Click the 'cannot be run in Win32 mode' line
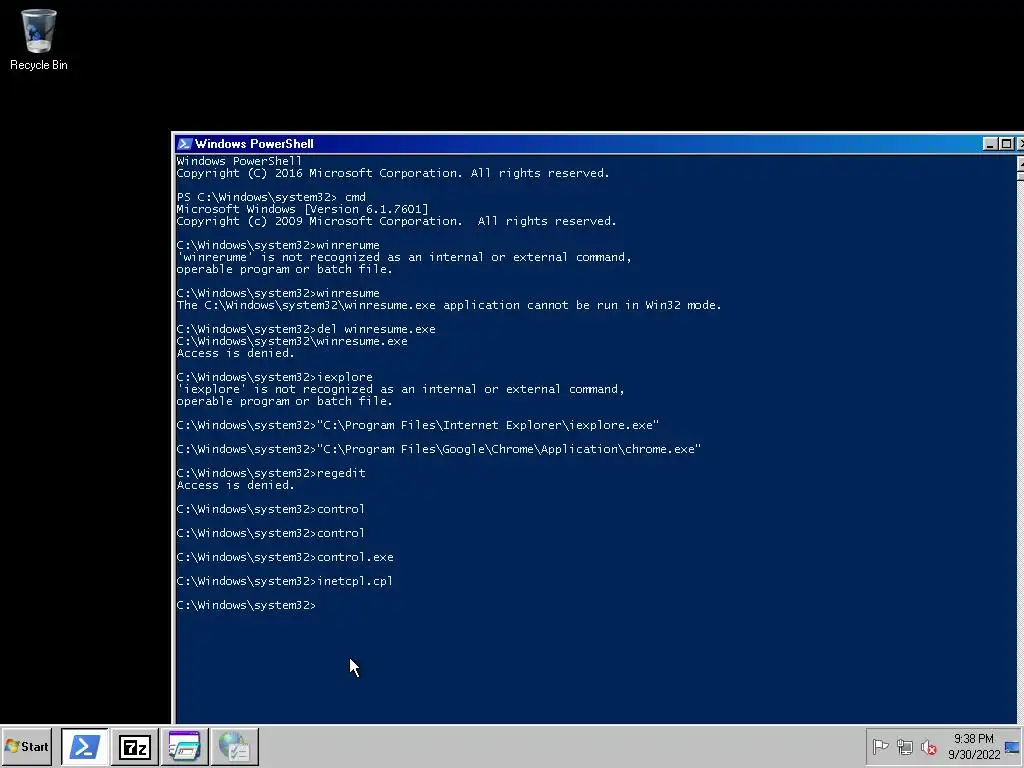 tap(449, 305)
